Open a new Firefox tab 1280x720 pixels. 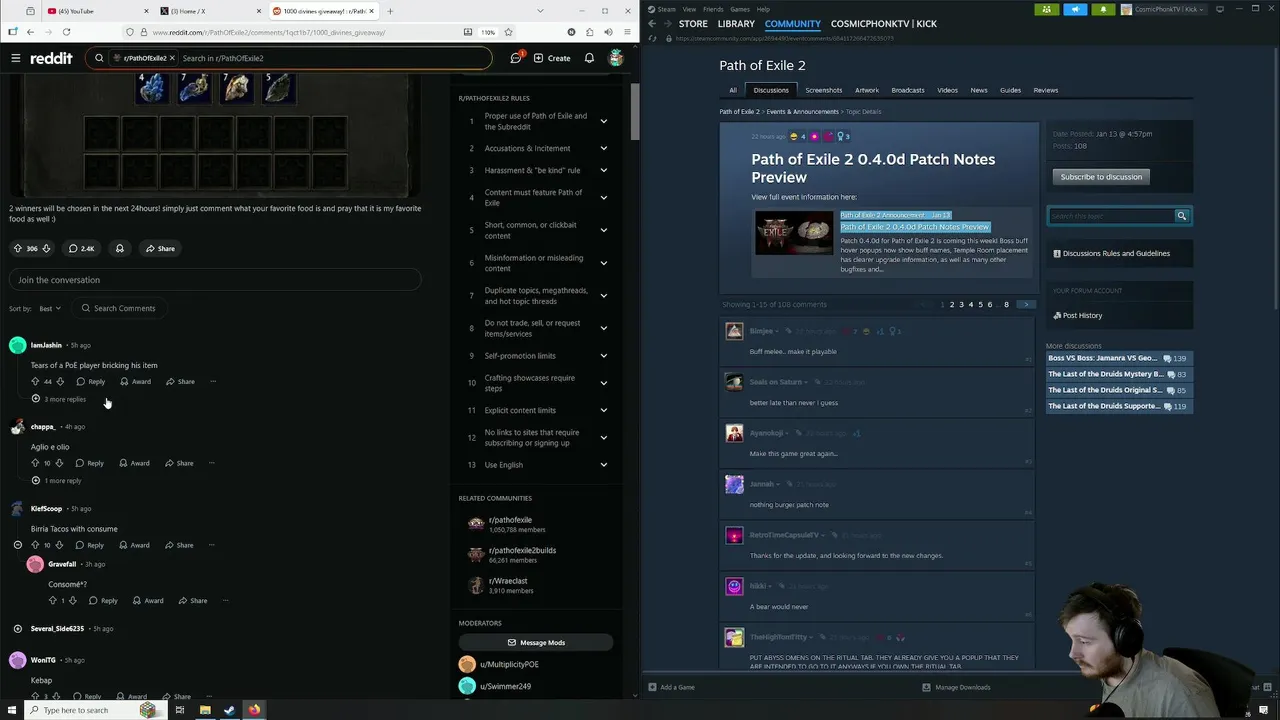point(390,11)
